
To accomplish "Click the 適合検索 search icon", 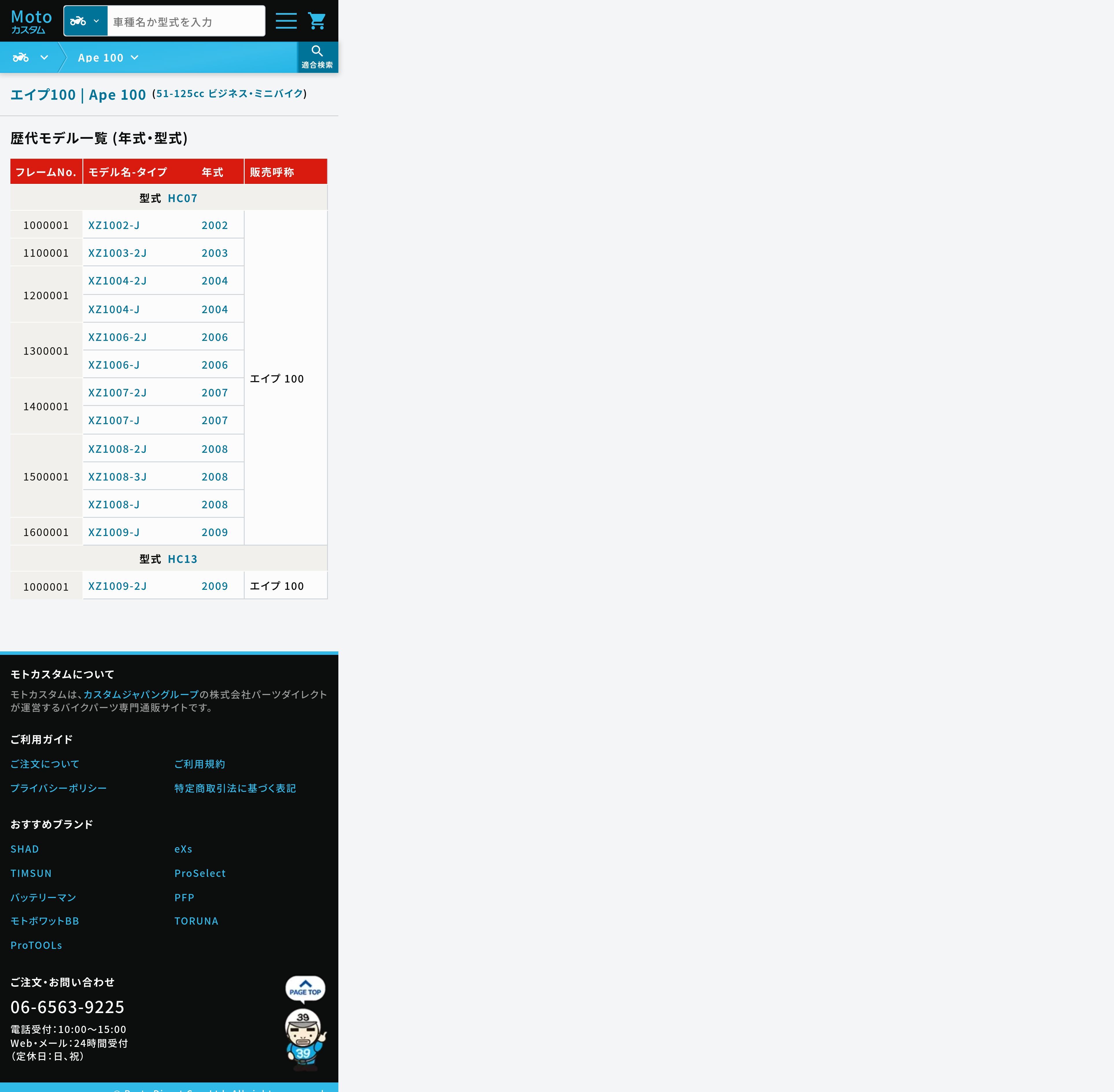I will pyautogui.click(x=317, y=57).
